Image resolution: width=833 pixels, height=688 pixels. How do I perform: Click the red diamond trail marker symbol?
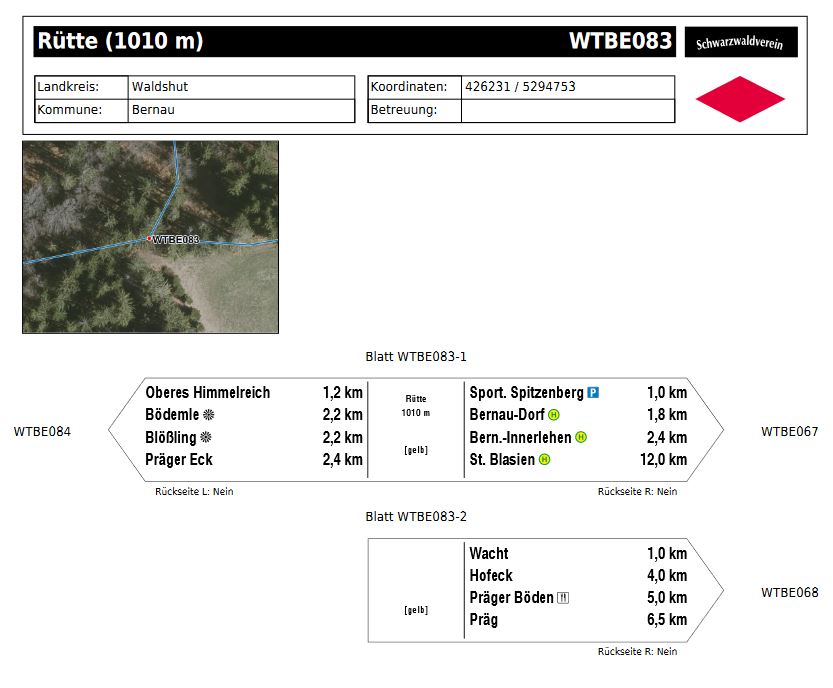(x=740, y=98)
